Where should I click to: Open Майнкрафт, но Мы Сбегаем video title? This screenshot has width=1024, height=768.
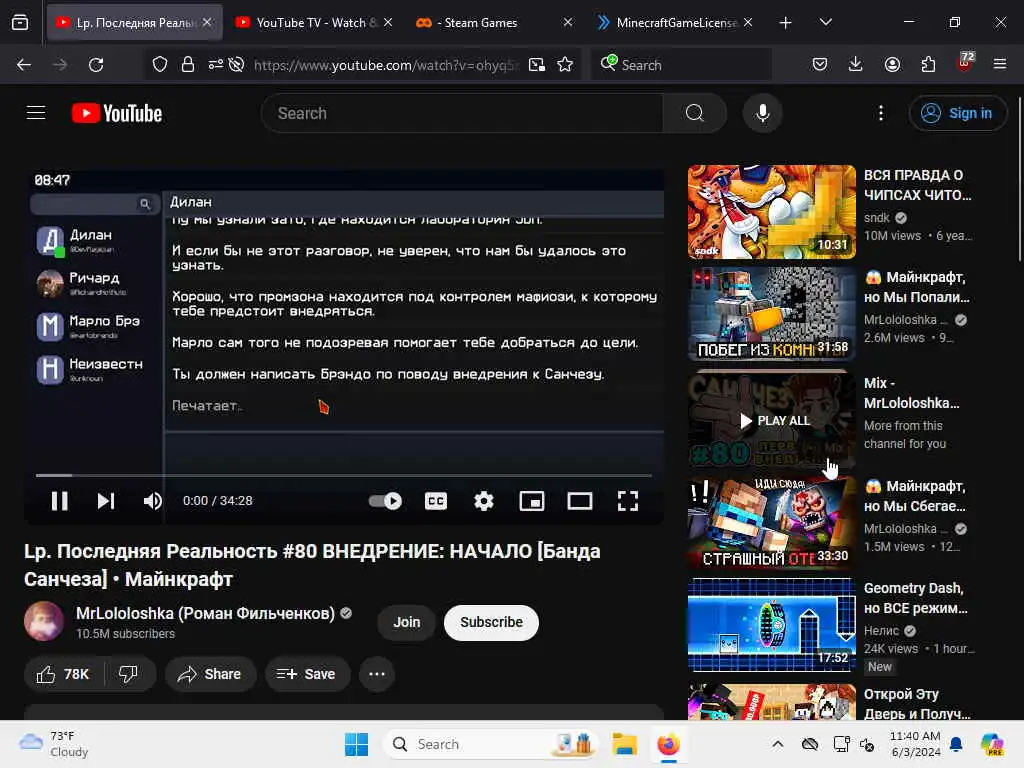click(914, 496)
